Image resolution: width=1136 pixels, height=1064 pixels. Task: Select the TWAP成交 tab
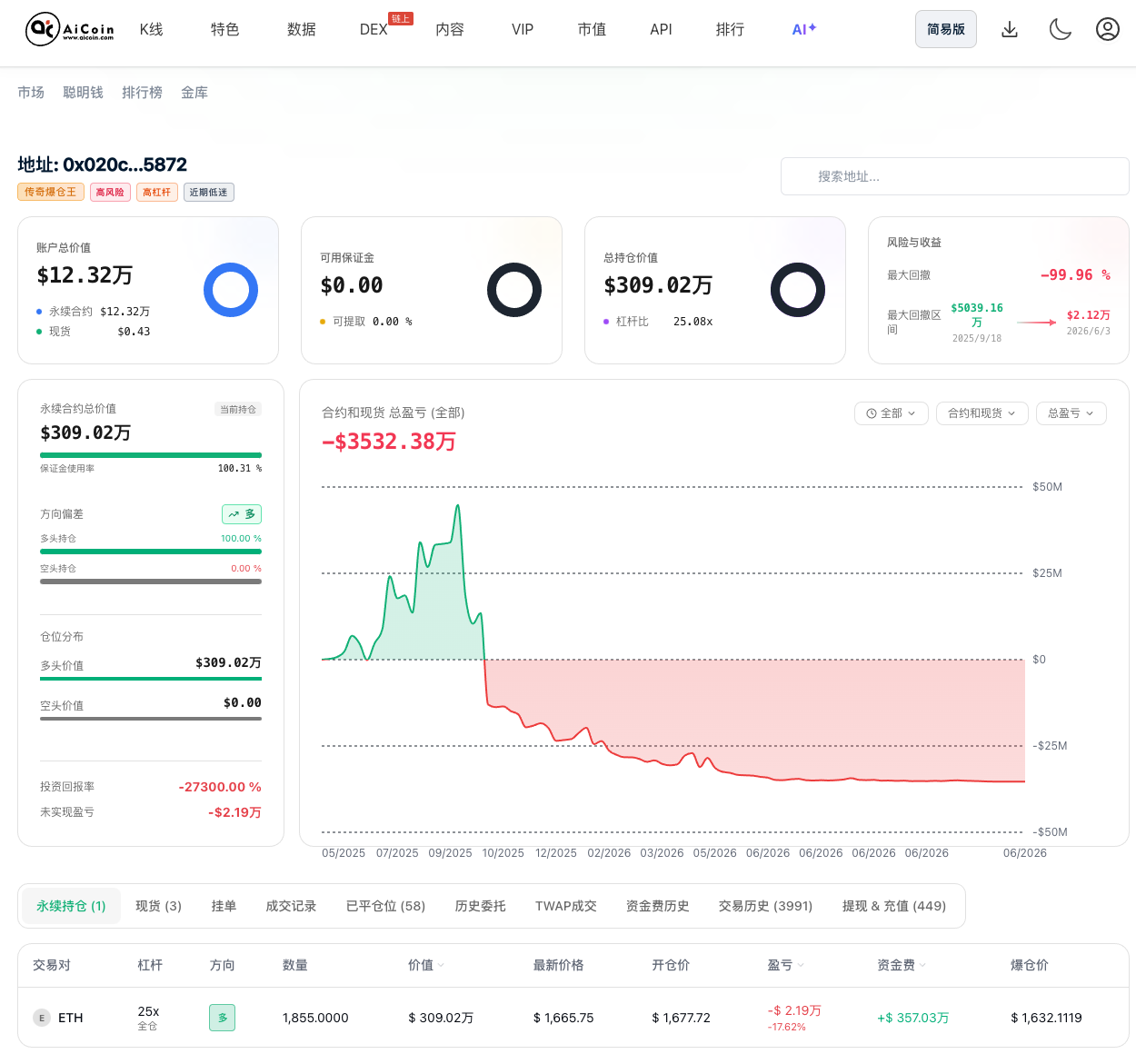coord(565,906)
